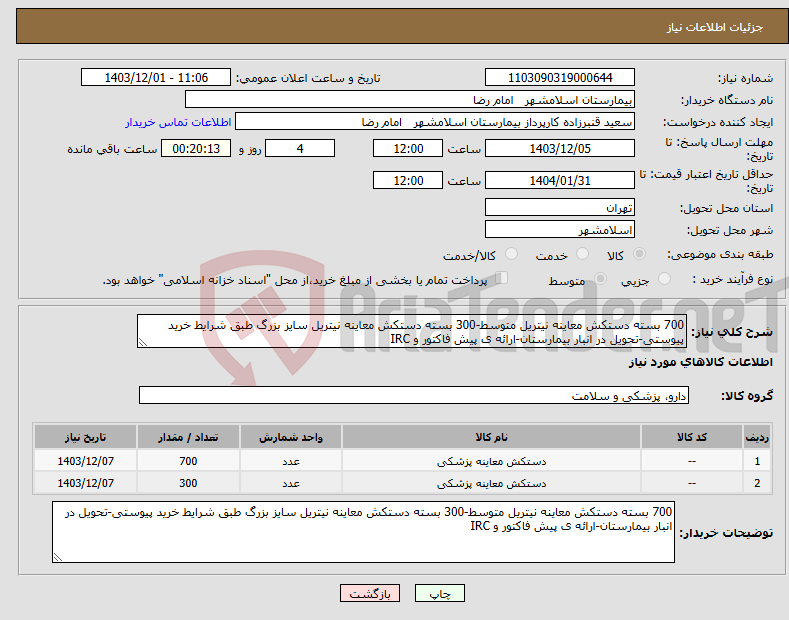Click the buyer notes text area
This screenshot has height=620, width=789.
[363, 532]
